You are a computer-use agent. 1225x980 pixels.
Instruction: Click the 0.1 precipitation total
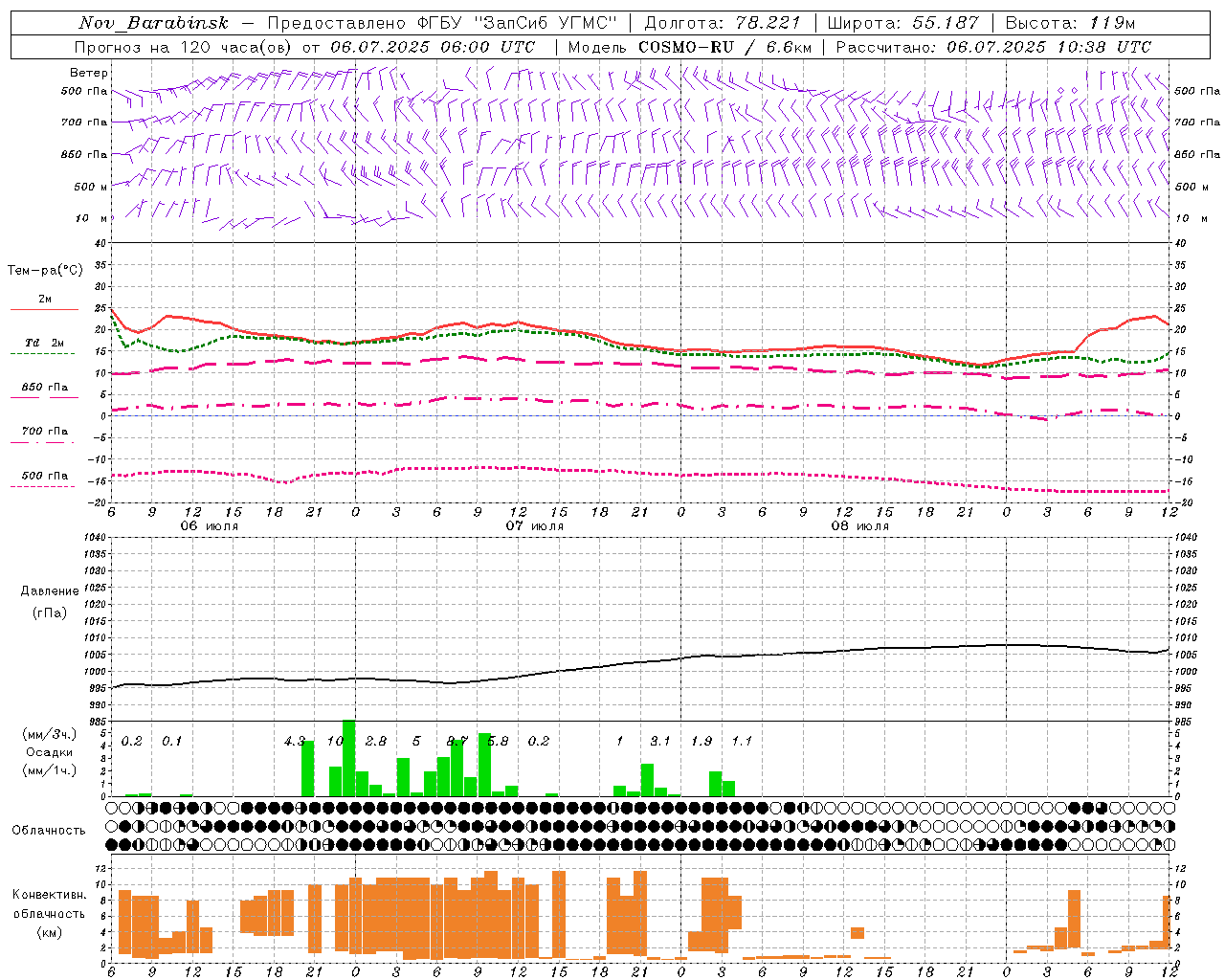click(171, 742)
